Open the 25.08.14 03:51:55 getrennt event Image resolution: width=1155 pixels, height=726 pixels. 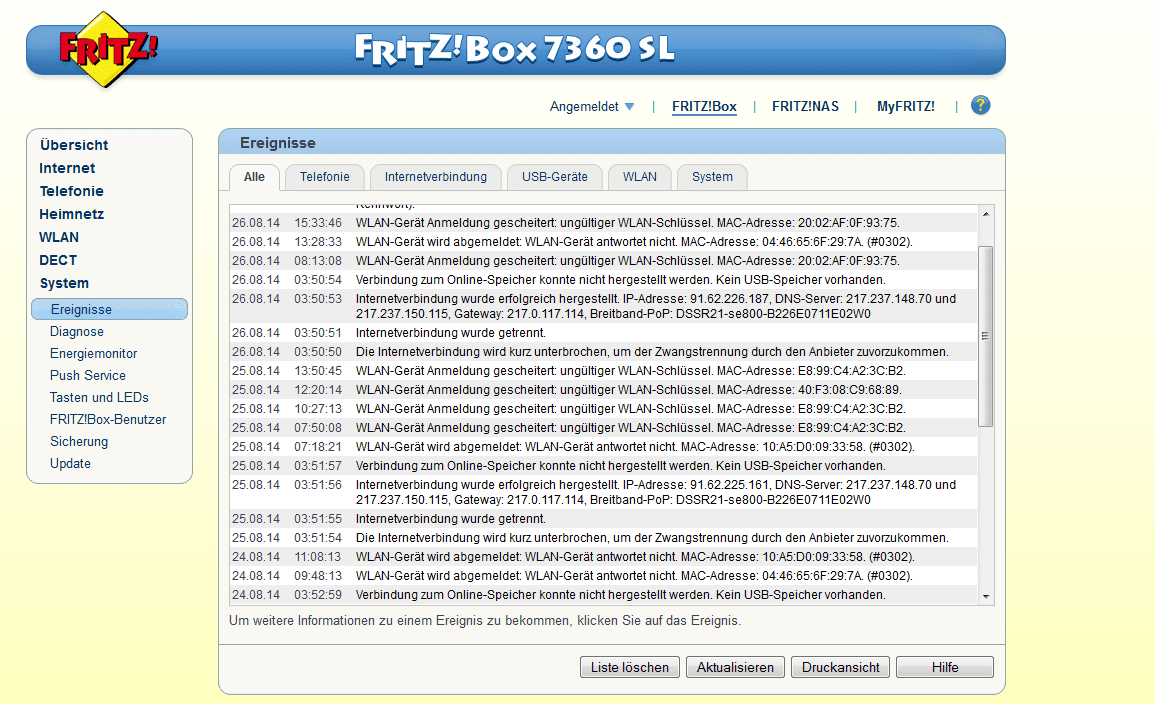[x=603, y=519]
